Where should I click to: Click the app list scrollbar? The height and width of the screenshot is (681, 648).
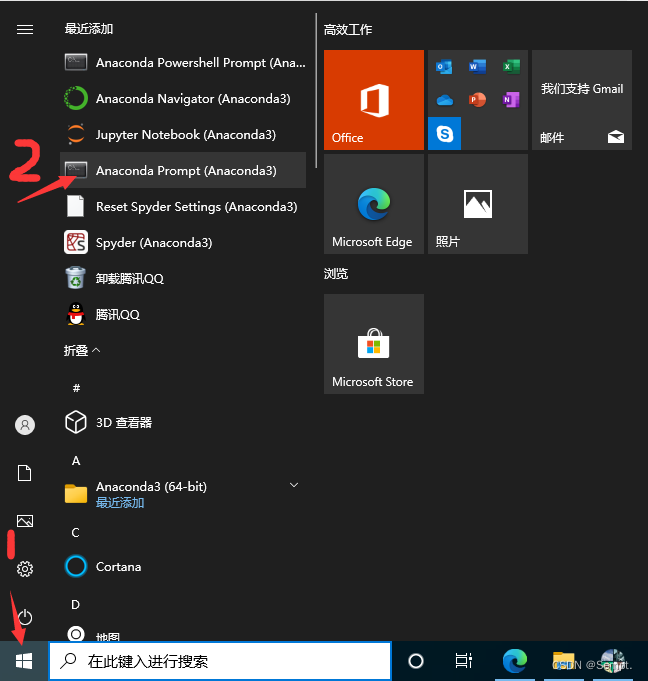click(316, 91)
